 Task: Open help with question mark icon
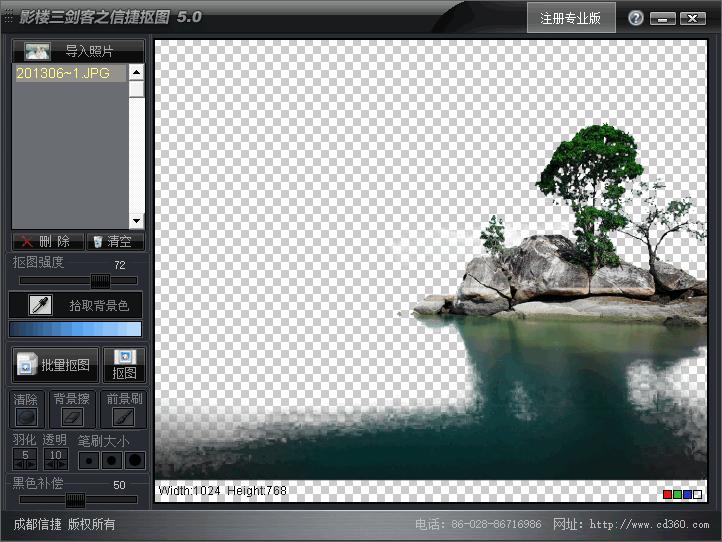point(636,18)
